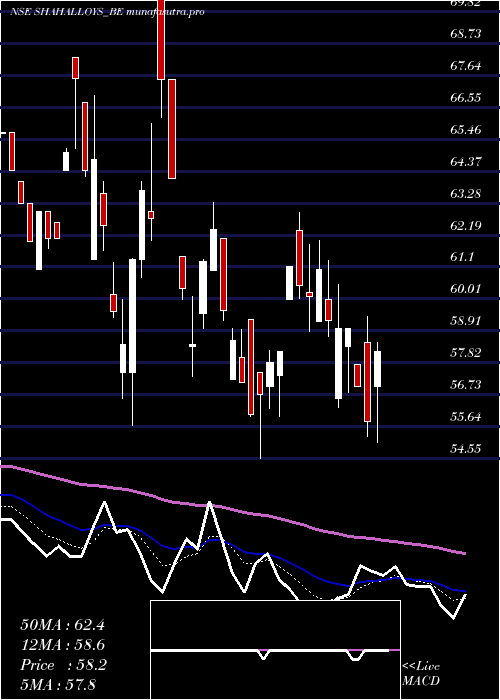Click the NSE SHAHALLOYS_BE chart title

107,12
